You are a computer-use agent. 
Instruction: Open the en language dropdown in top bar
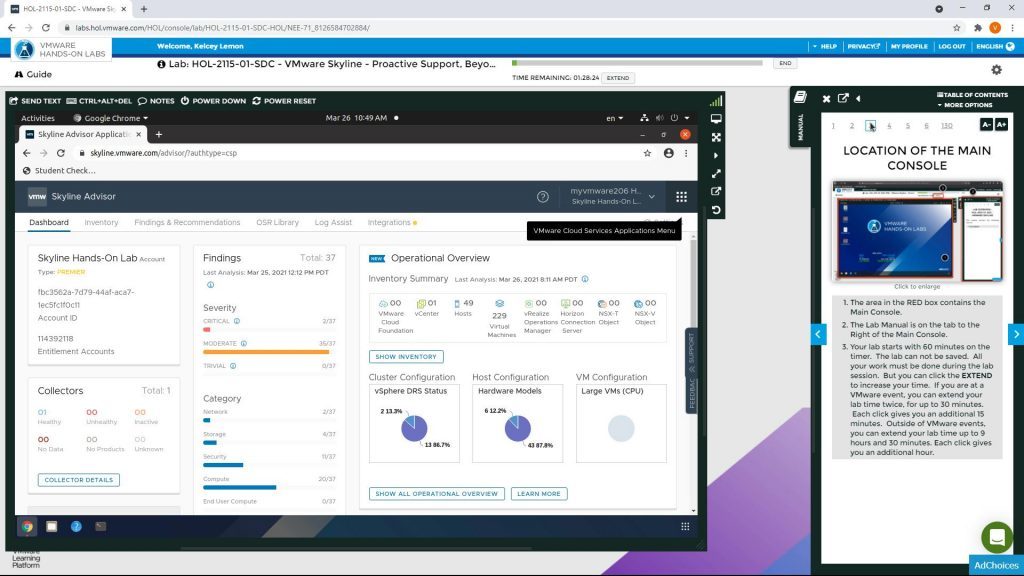click(614, 118)
